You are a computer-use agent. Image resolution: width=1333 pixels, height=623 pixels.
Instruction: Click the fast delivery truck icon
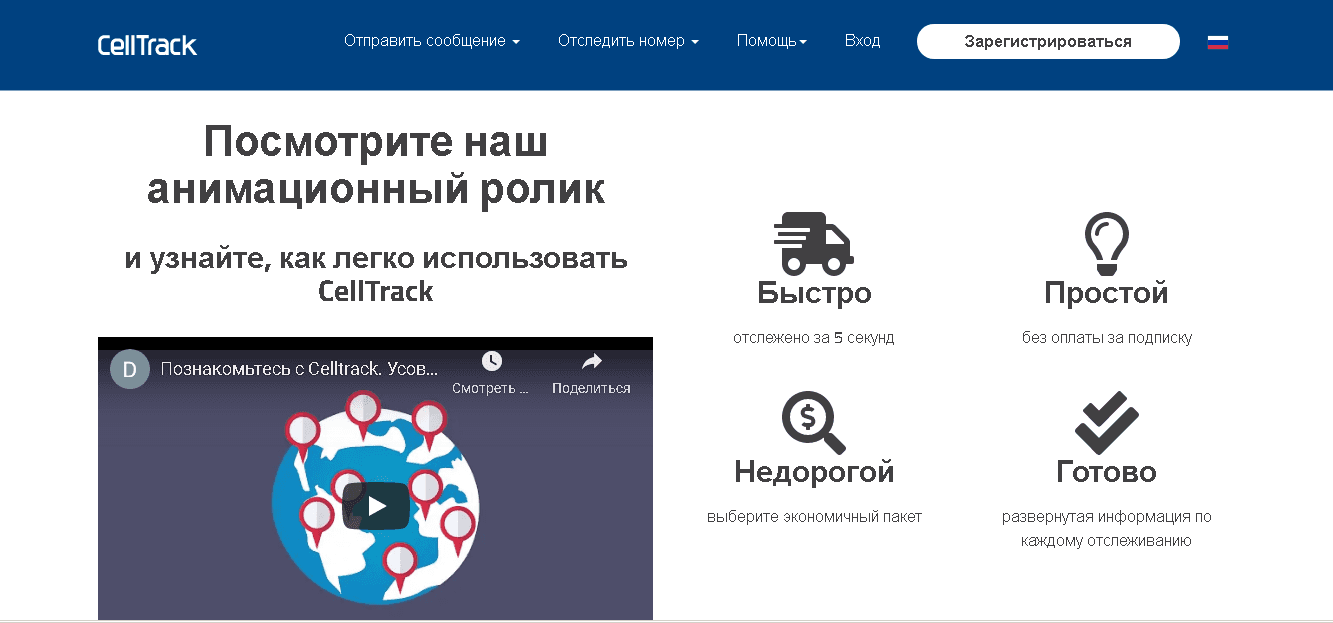(813, 243)
